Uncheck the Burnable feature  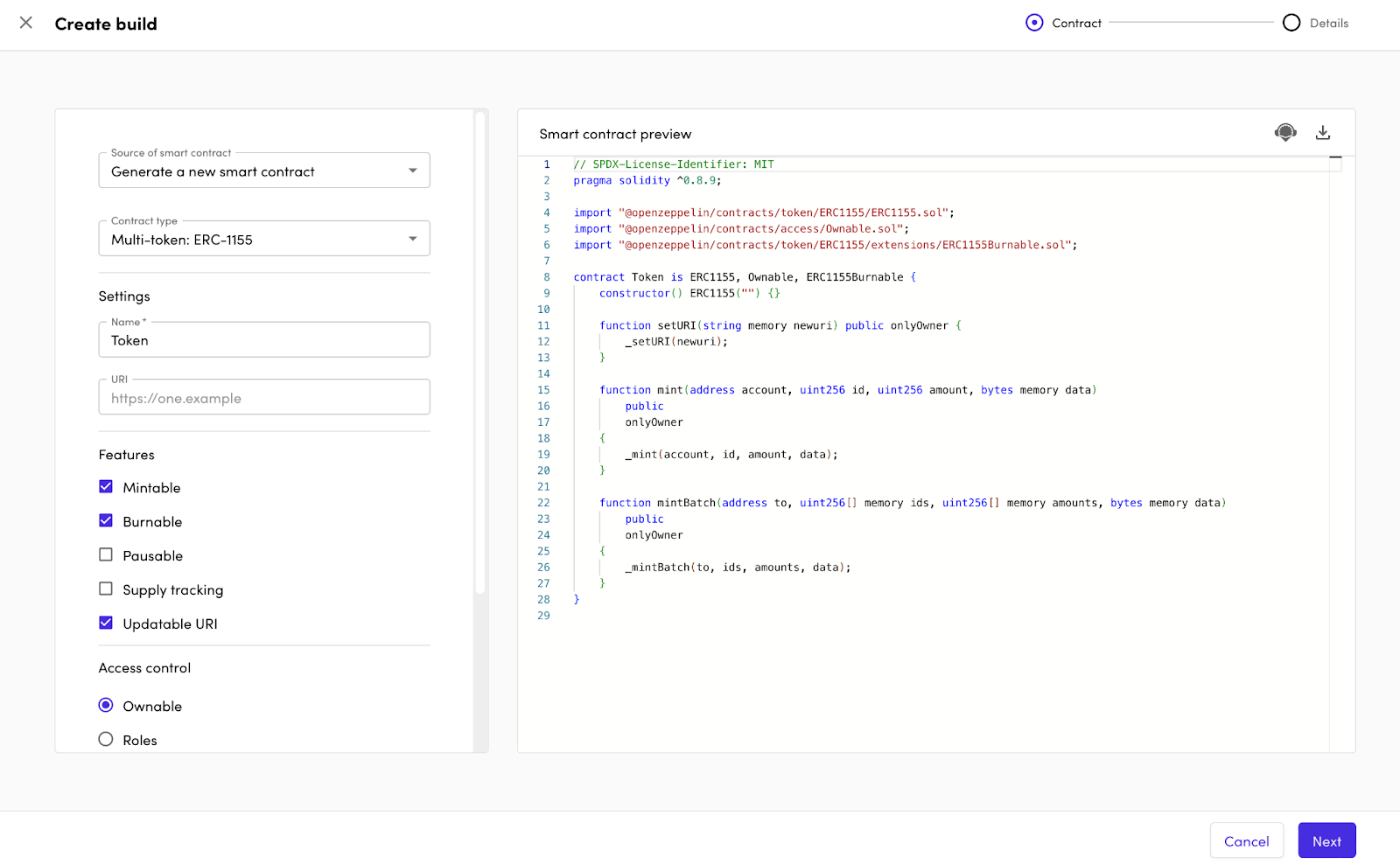point(105,520)
